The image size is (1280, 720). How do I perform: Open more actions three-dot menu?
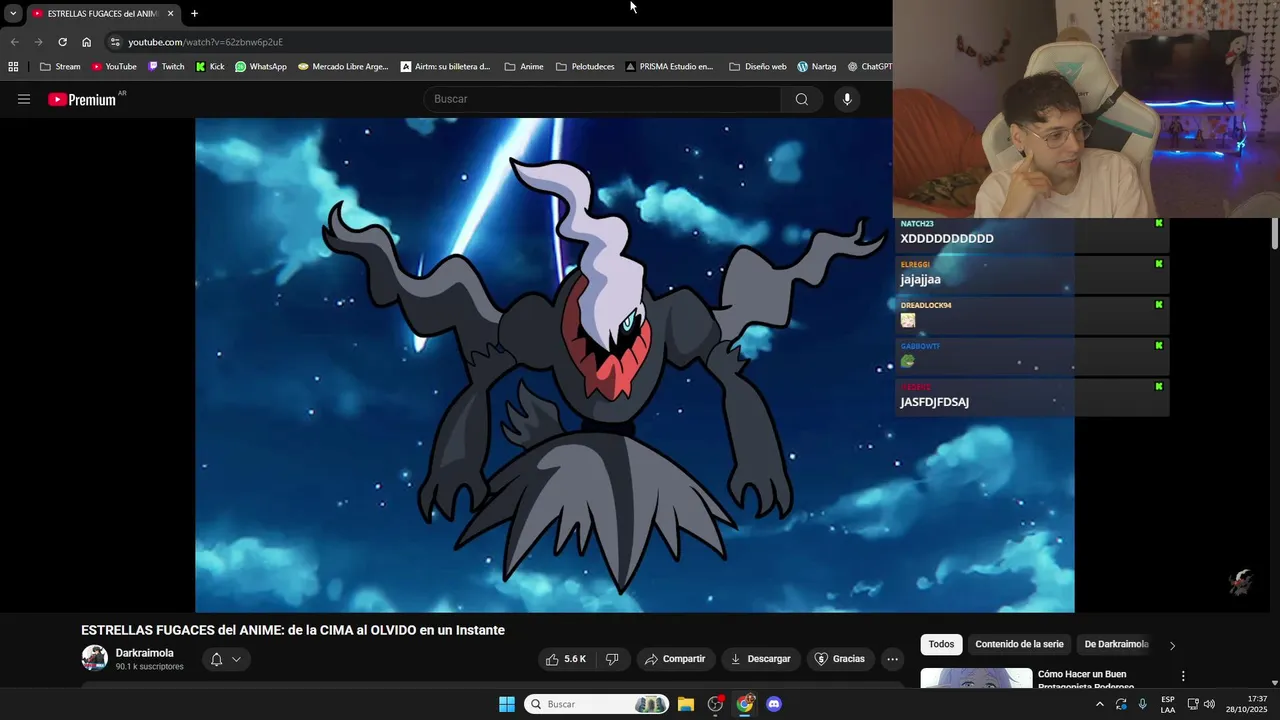click(892, 659)
